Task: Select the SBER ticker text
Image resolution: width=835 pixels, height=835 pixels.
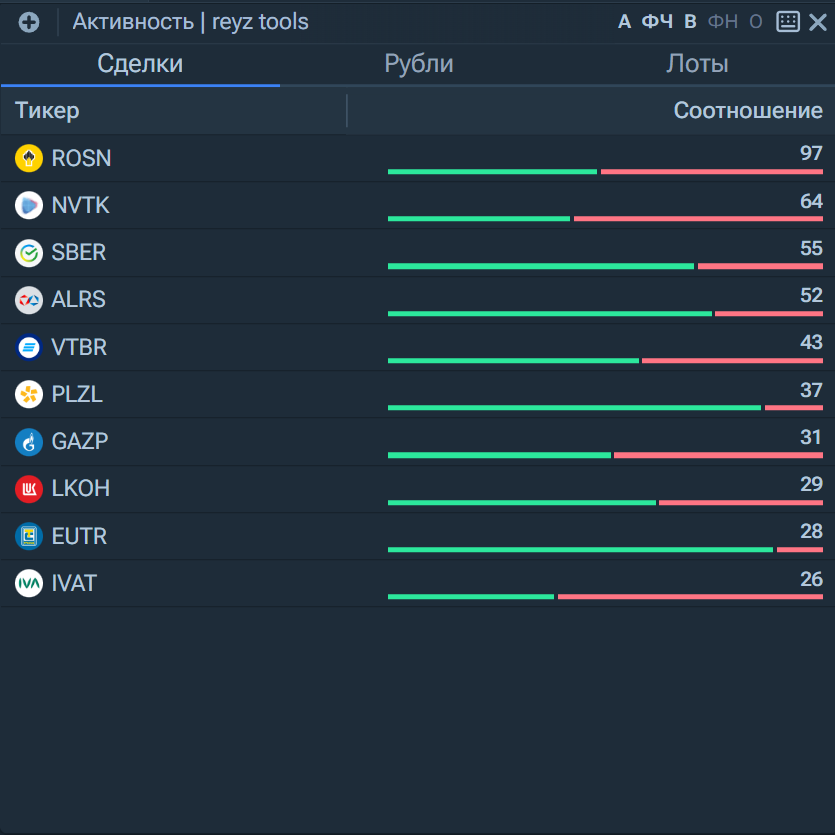Action: [x=79, y=252]
